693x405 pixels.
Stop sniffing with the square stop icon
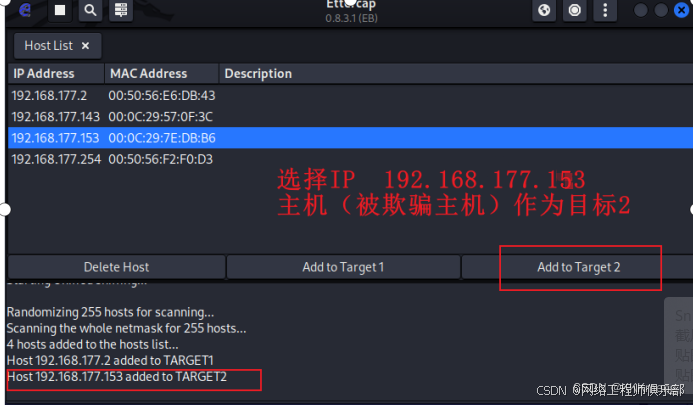[60, 10]
